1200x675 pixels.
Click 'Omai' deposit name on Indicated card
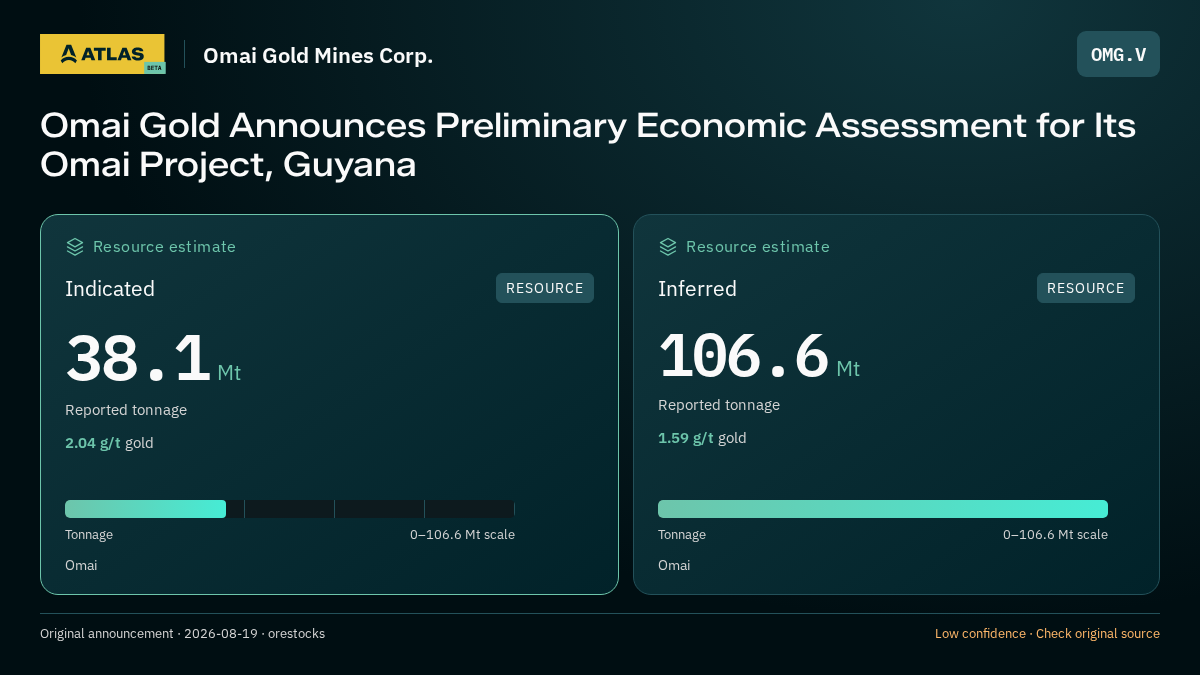[x=81, y=565]
